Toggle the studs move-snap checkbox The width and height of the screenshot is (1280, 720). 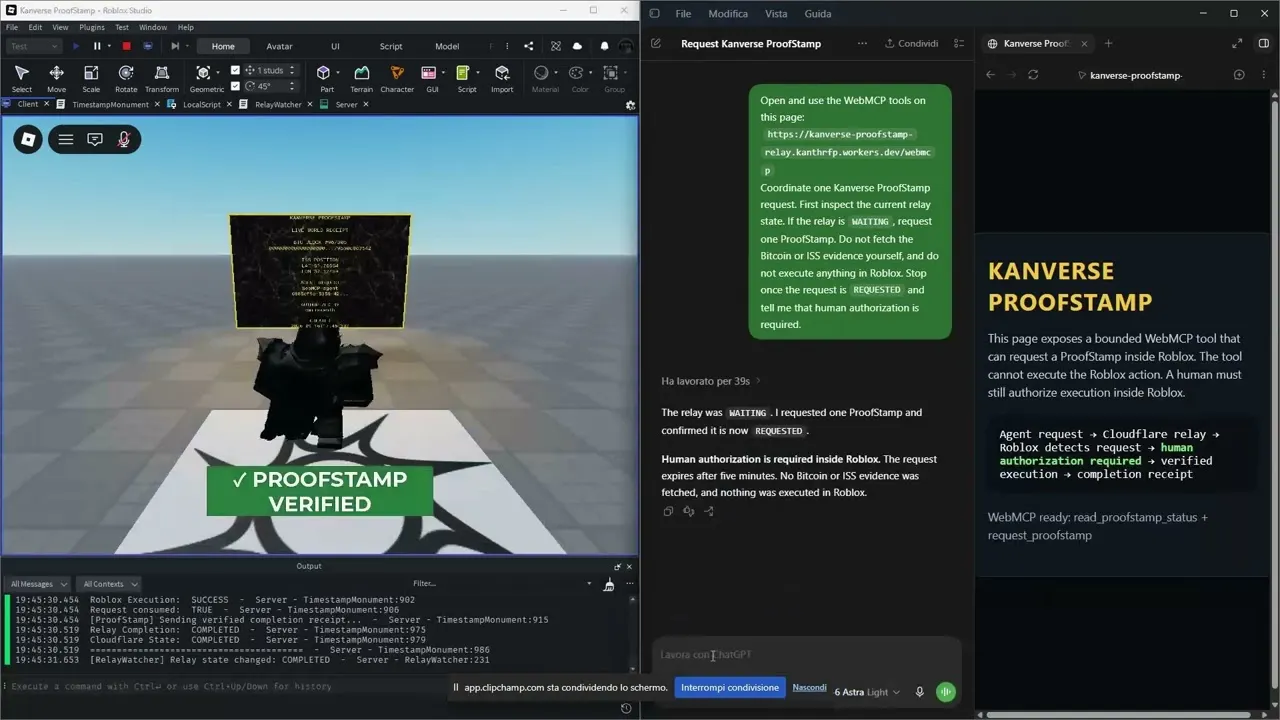(x=235, y=70)
